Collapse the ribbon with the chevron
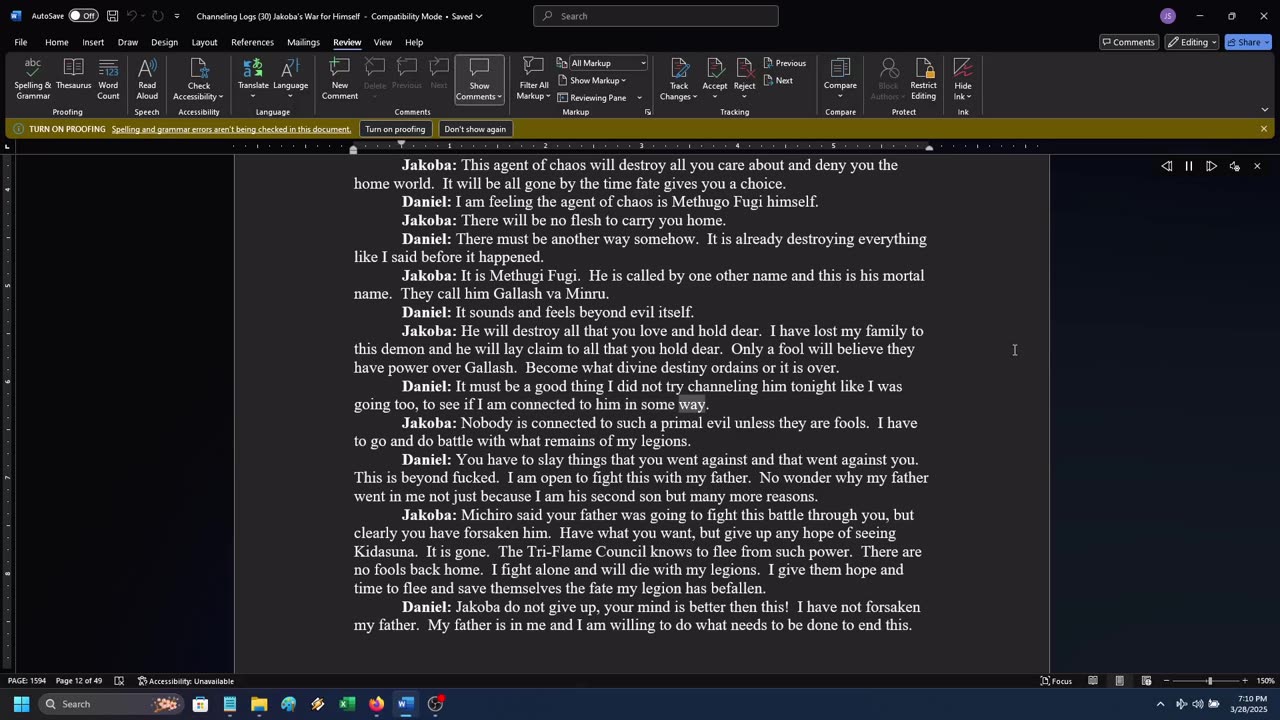This screenshot has width=1280, height=720. [1264, 110]
